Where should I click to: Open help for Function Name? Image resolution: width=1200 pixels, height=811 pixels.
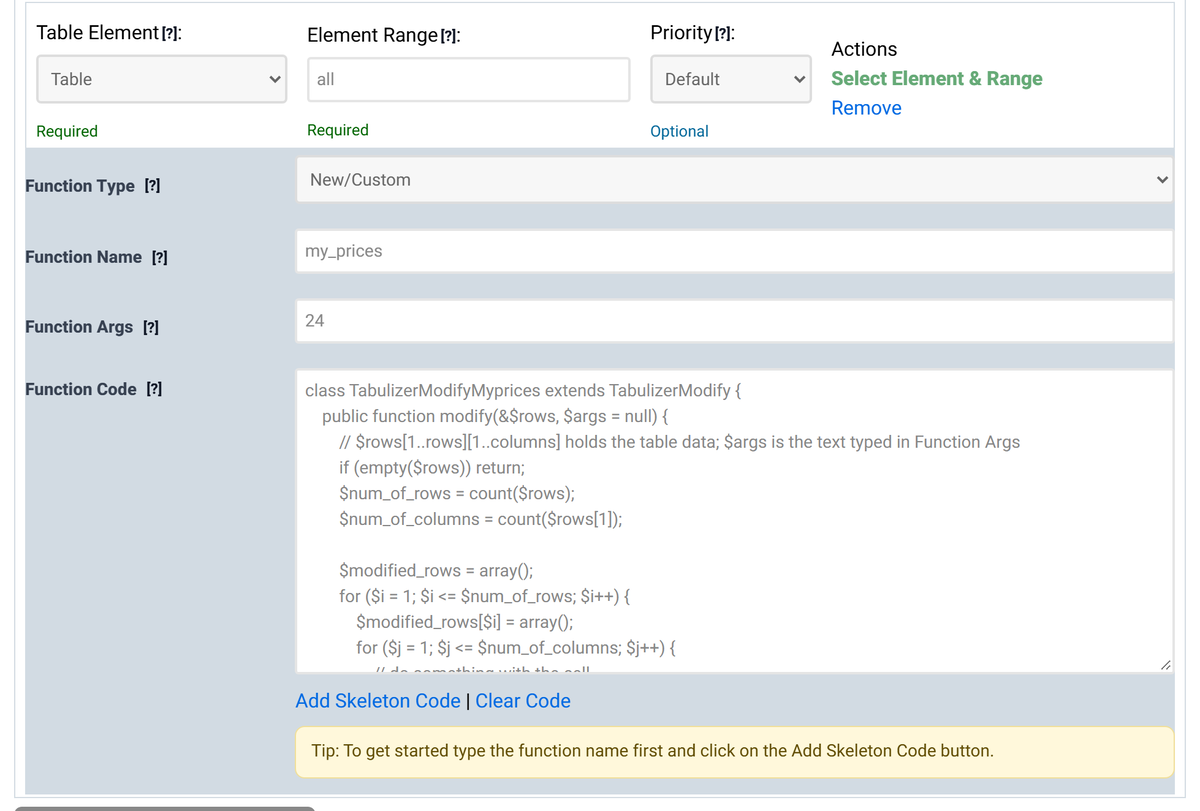[159, 257]
